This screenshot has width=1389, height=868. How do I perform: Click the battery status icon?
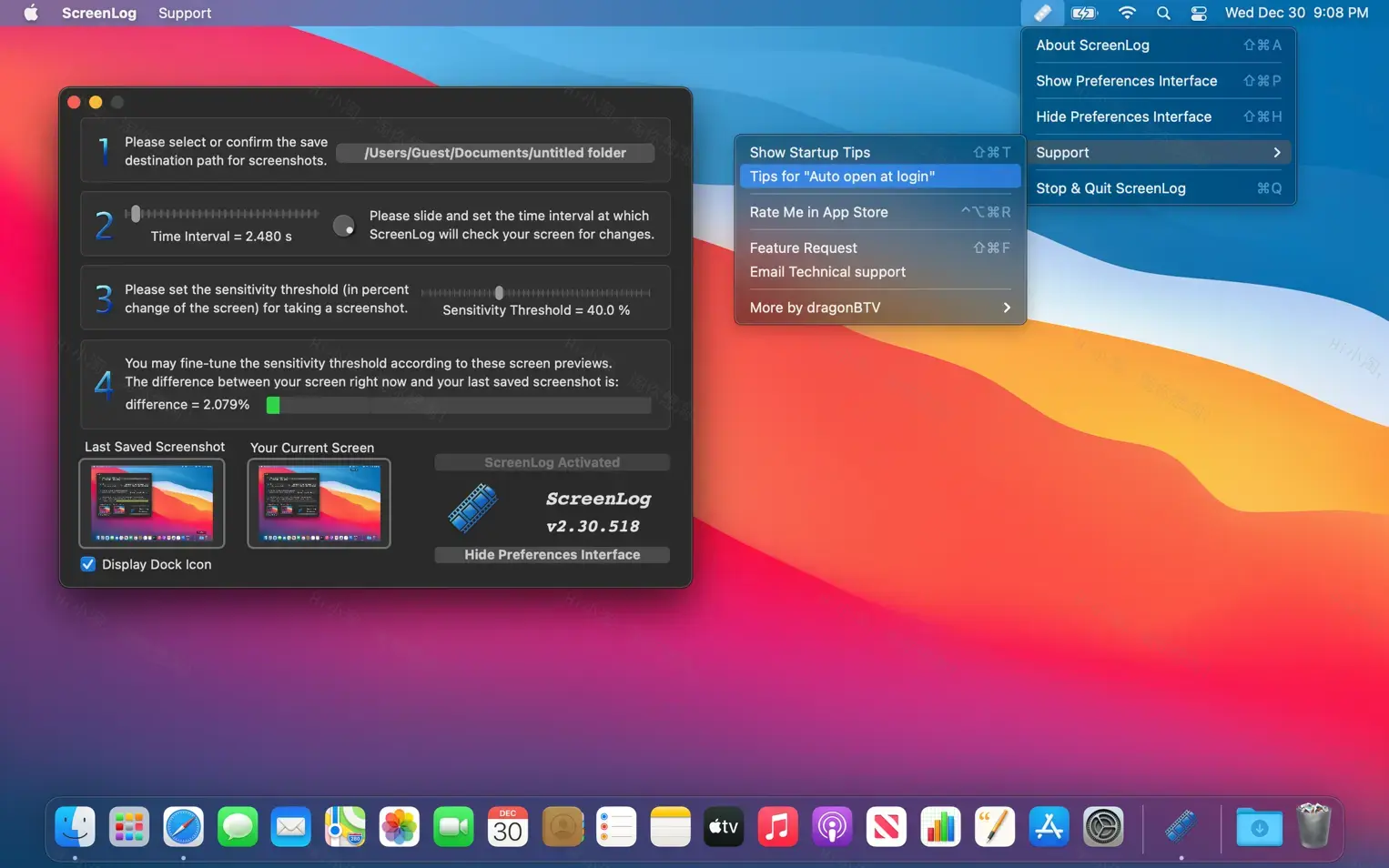click(x=1084, y=13)
